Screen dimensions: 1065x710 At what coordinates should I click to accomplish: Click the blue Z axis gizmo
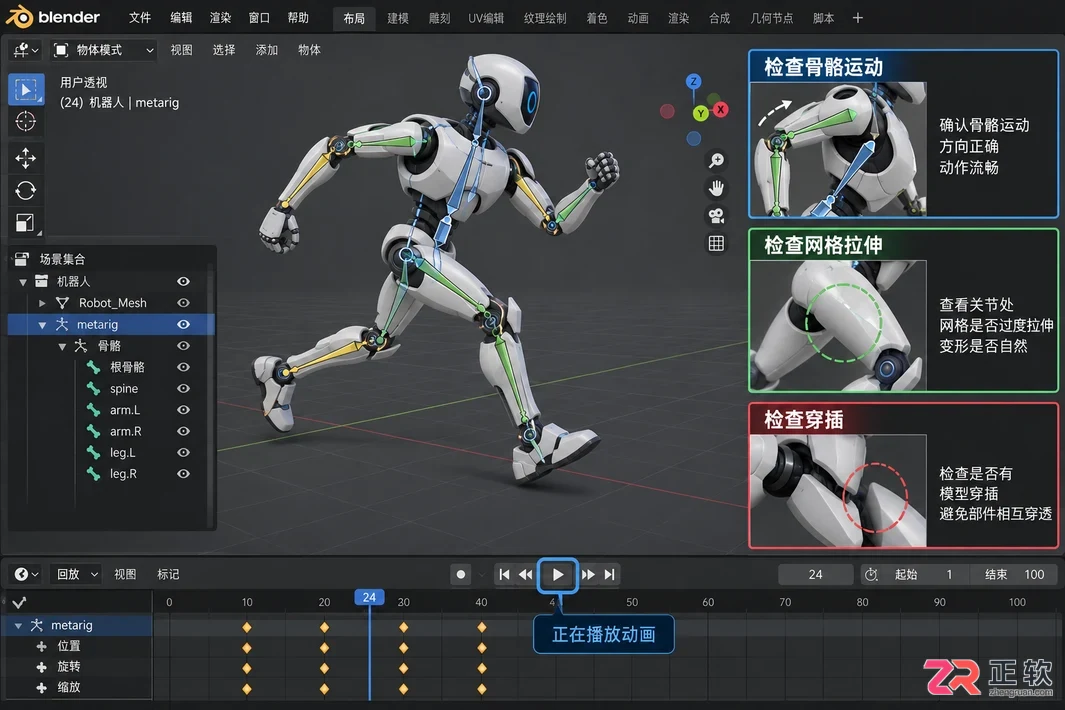point(693,82)
